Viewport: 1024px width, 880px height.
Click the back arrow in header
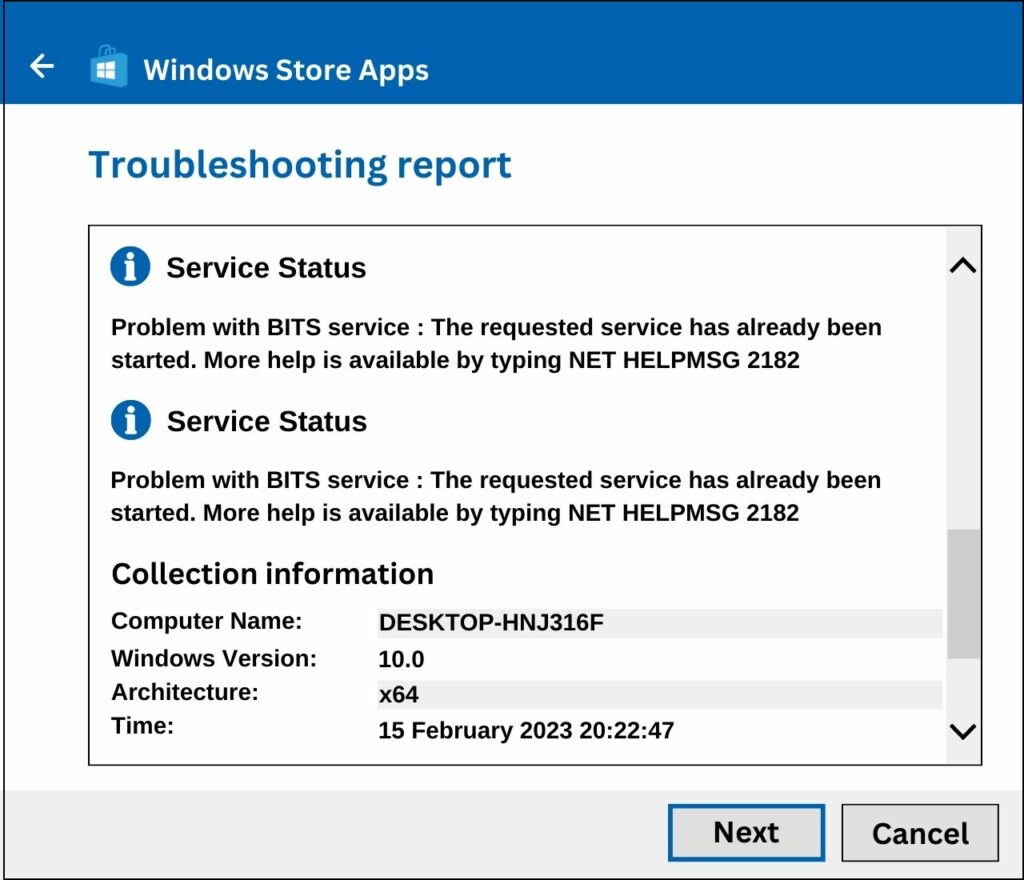click(42, 66)
